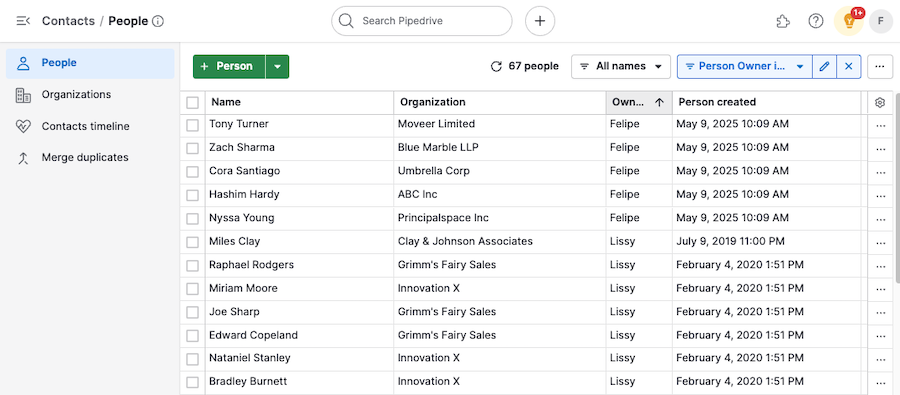The height and width of the screenshot is (395, 900).
Task: Click the green add Person button
Action: click(229, 67)
